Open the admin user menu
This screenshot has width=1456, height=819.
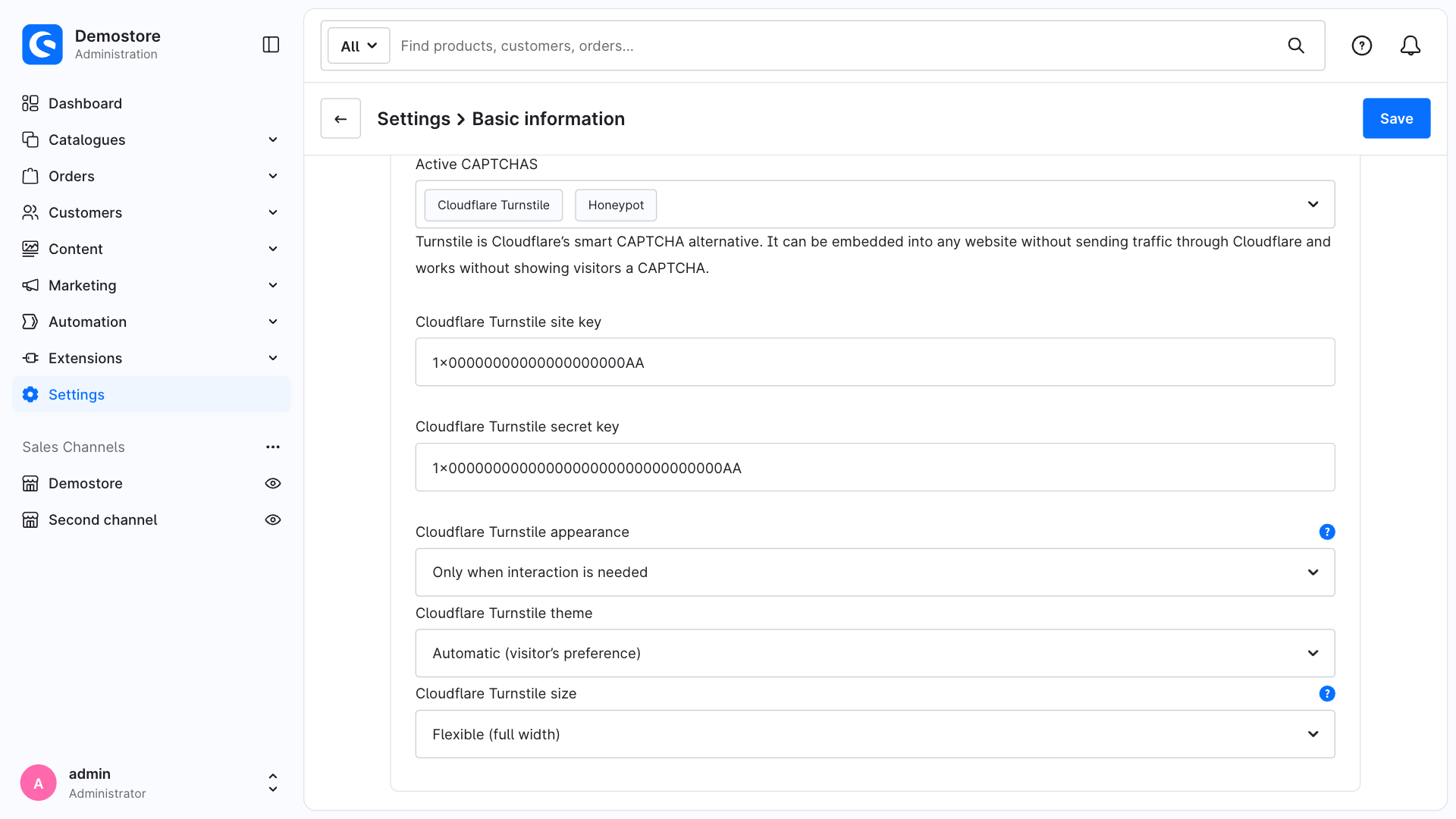click(152, 783)
